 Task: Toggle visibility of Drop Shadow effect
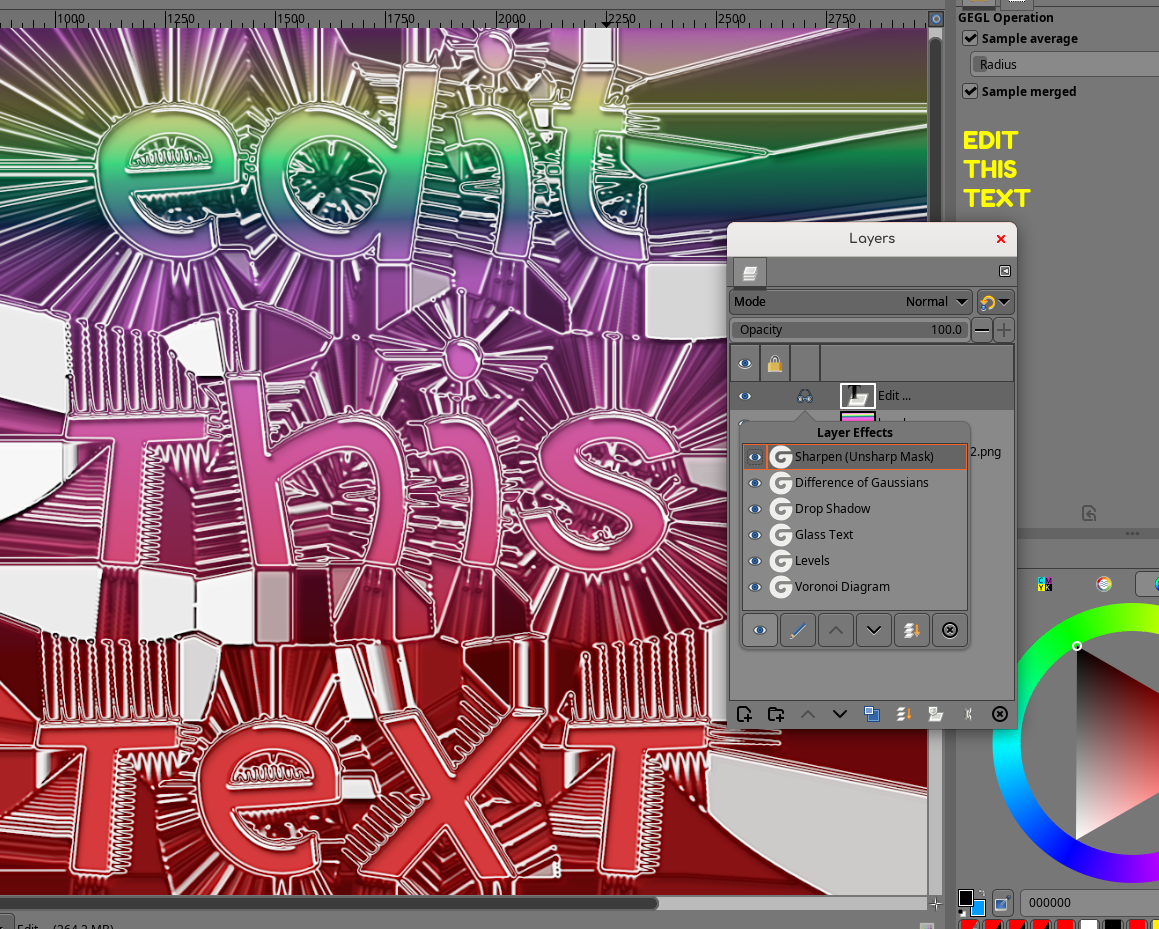755,509
